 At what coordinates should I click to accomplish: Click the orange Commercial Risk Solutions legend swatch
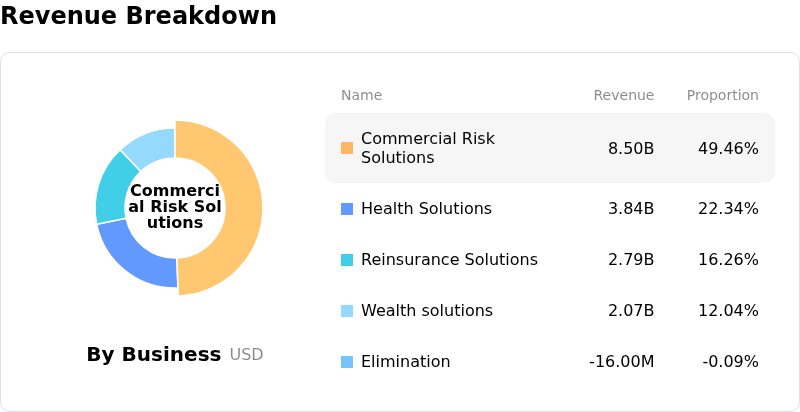[347, 148]
